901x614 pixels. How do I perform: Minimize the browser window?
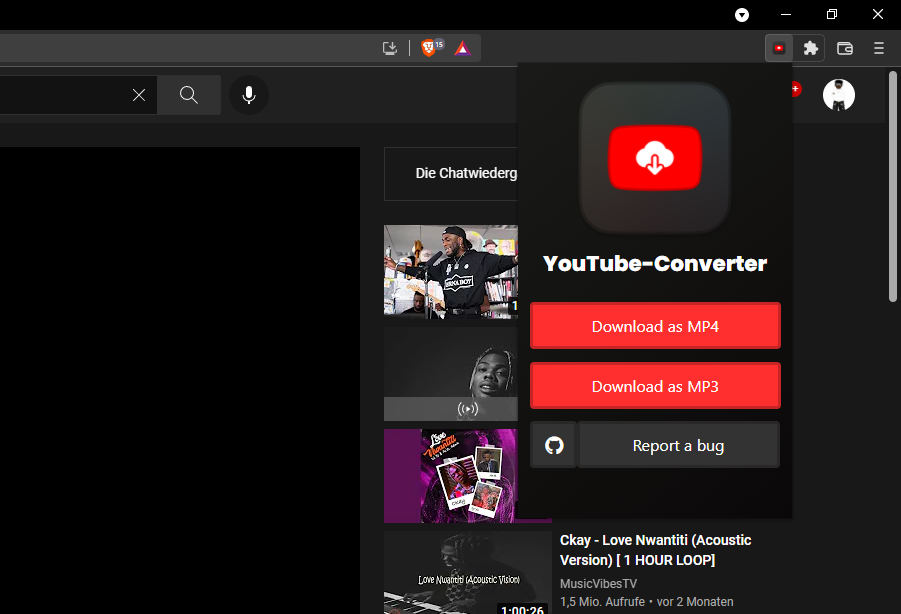point(786,14)
